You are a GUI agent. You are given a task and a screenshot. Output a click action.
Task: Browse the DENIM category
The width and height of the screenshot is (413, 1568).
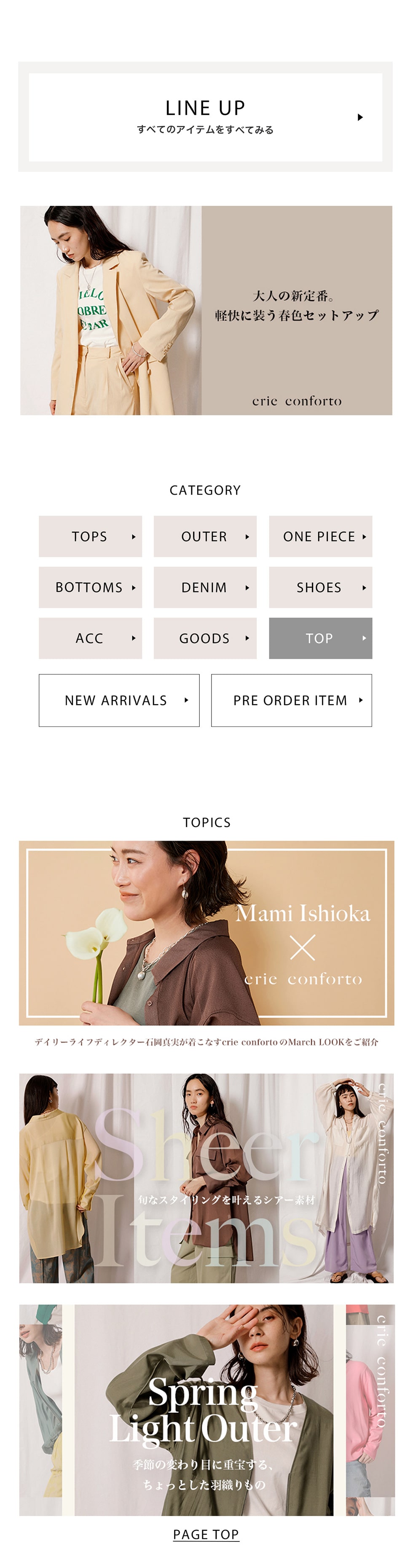(205, 587)
